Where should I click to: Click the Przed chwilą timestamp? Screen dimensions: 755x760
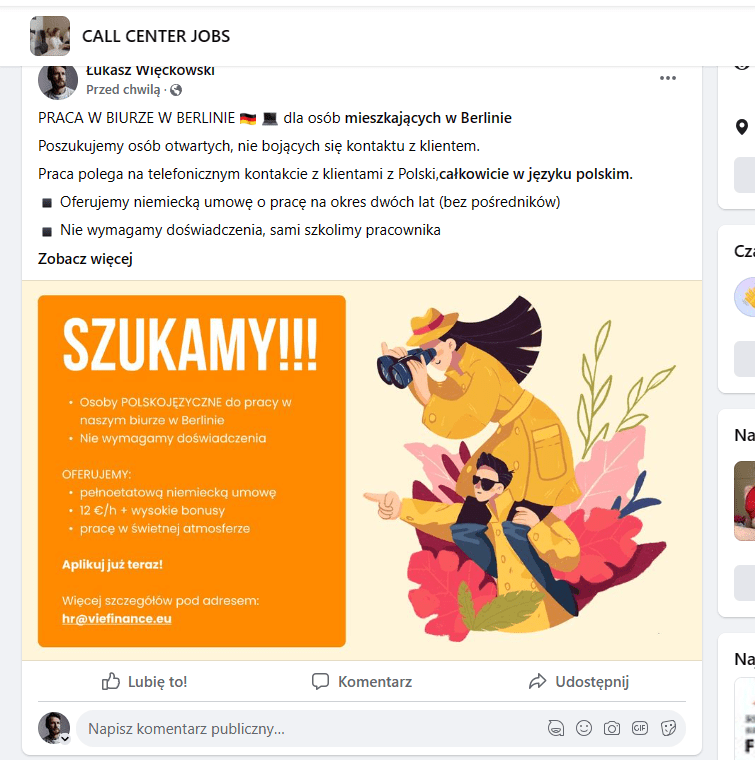pyautogui.click(x=123, y=90)
